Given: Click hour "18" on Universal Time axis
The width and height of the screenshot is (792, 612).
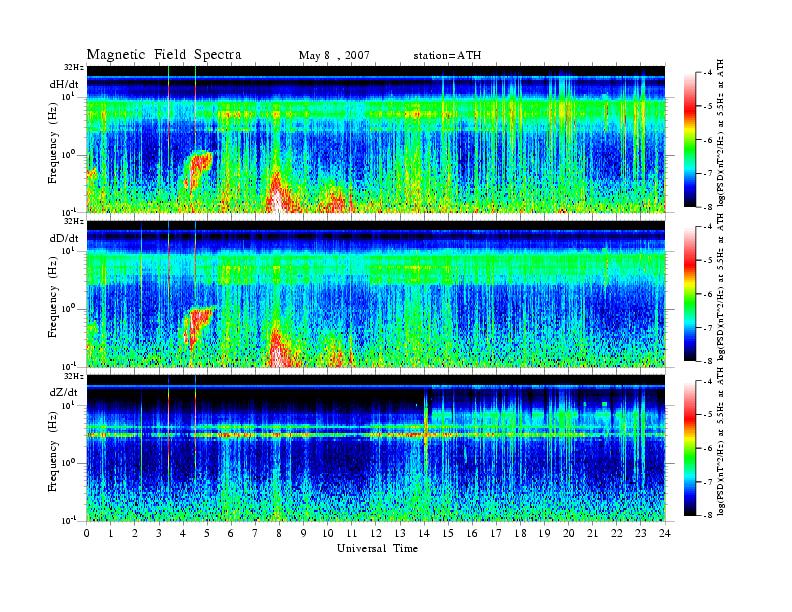Looking at the screenshot, I should (x=520, y=533).
